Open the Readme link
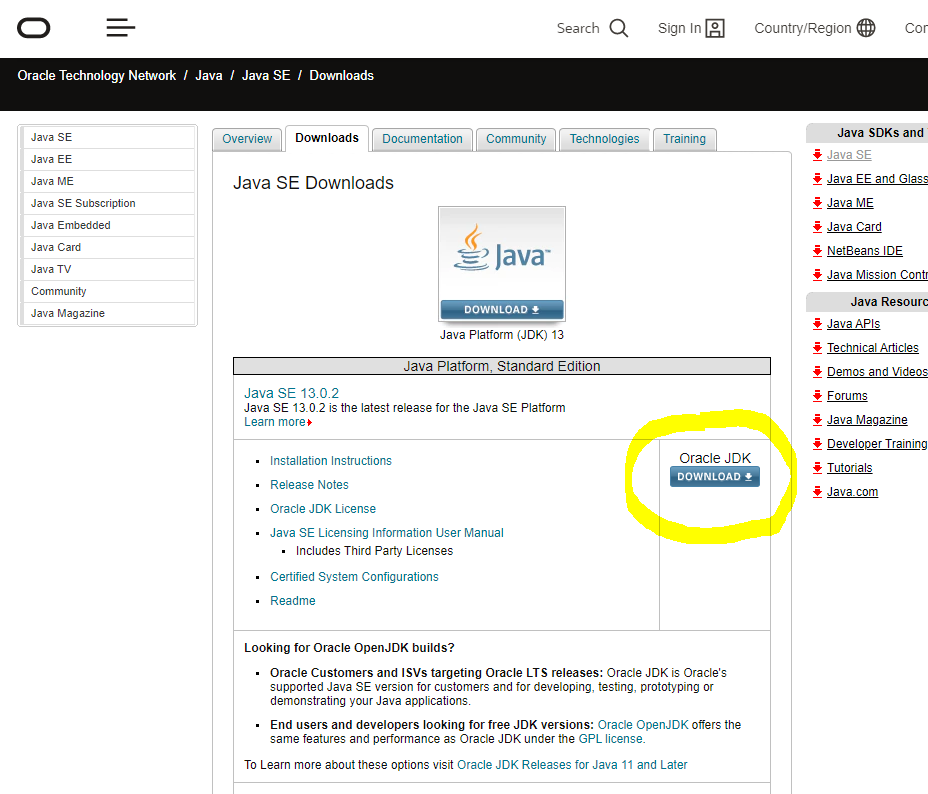 coord(292,601)
